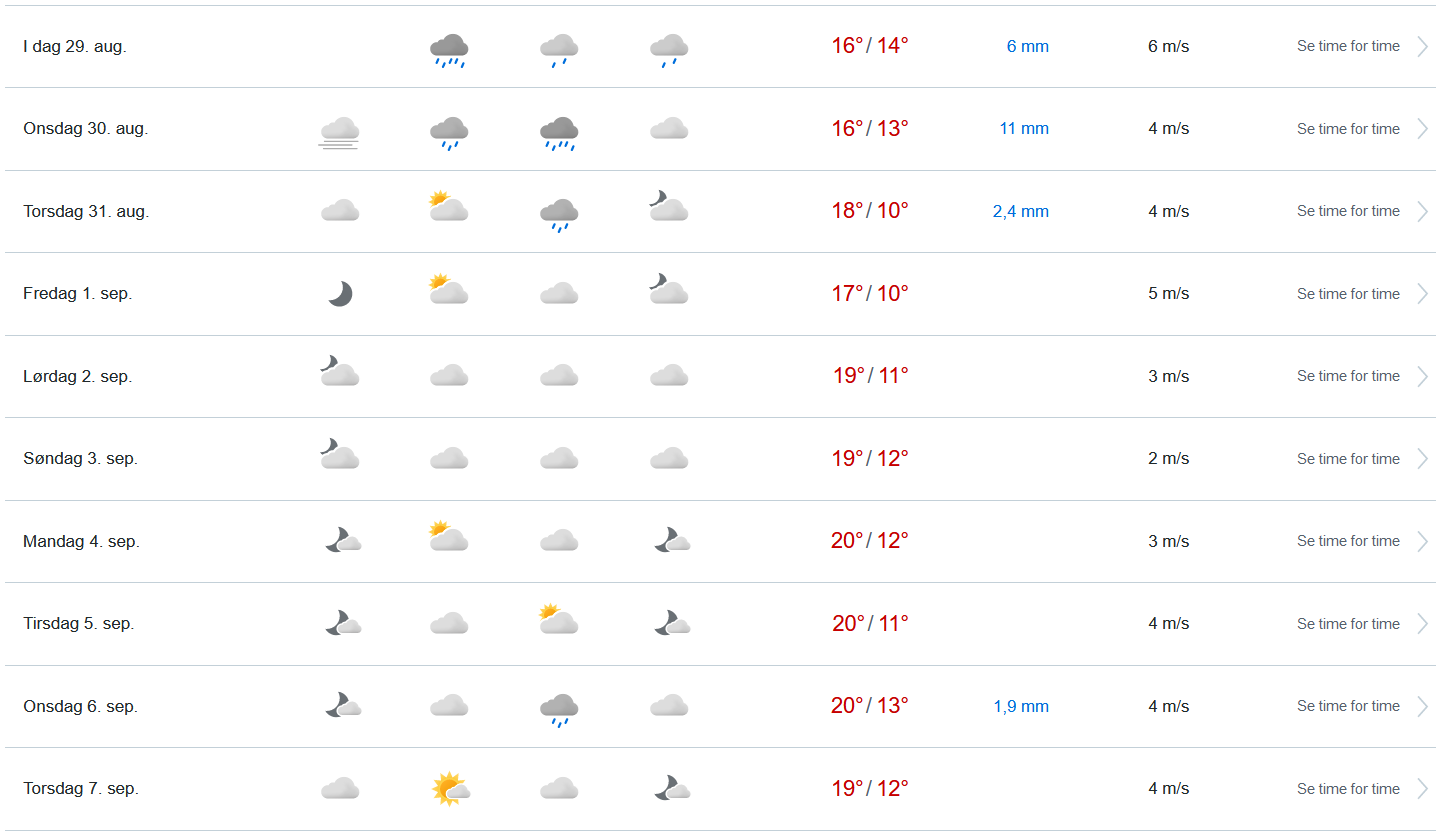The image size is (1436, 833).
Task: Click rain cloud icon on Torsdag 31. aug.
Action: pos(559,214)
